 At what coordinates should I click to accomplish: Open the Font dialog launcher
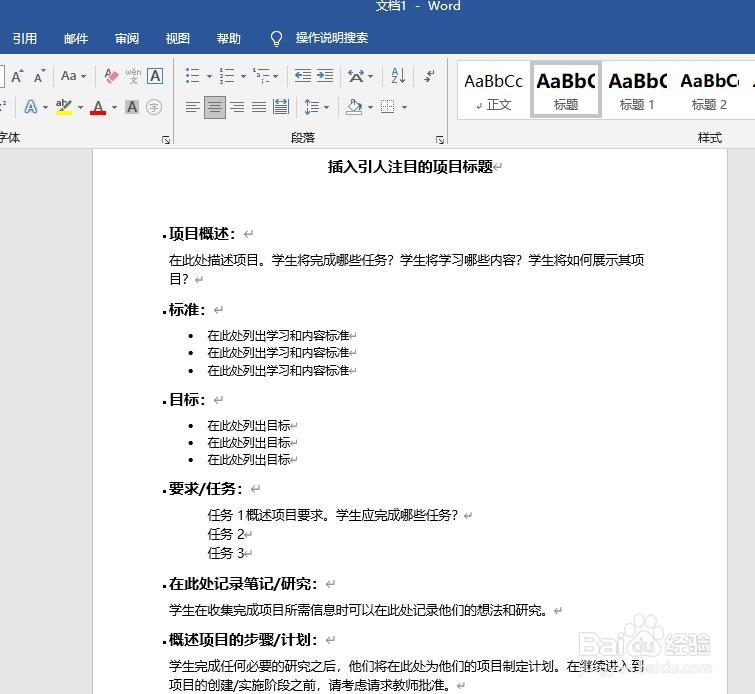pos(166,140)
